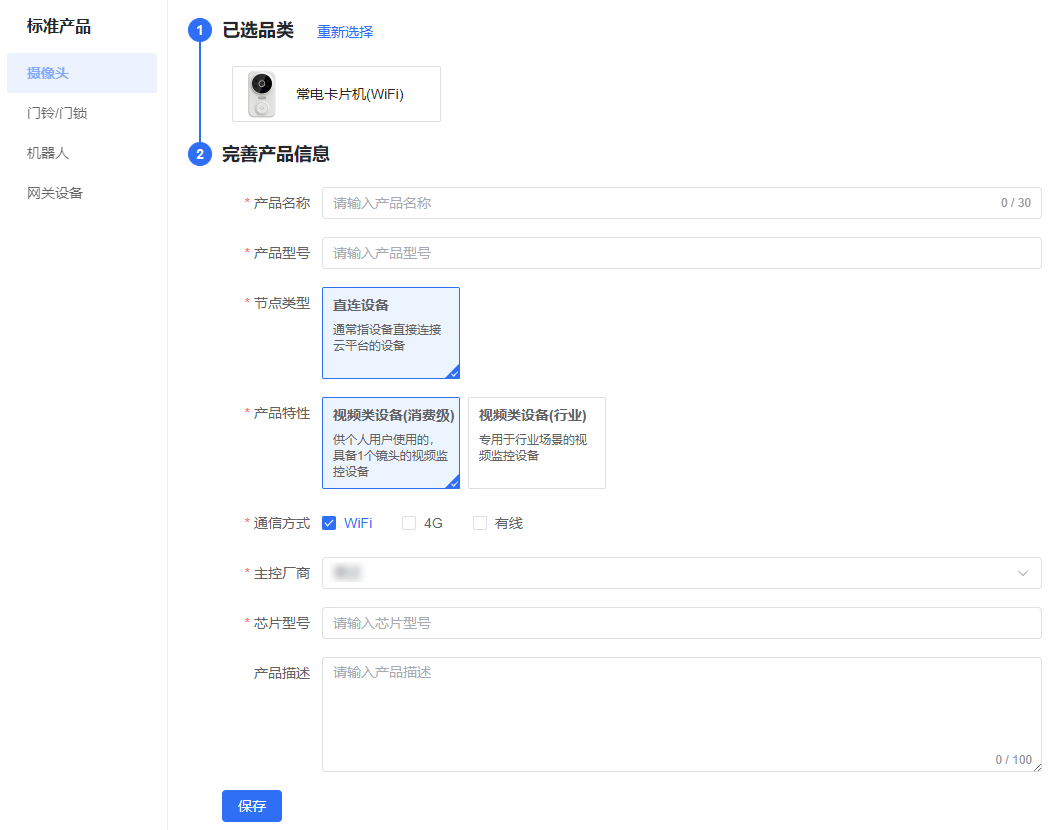
Task: Click the 重新选择 link
Action: click(345, 32)
